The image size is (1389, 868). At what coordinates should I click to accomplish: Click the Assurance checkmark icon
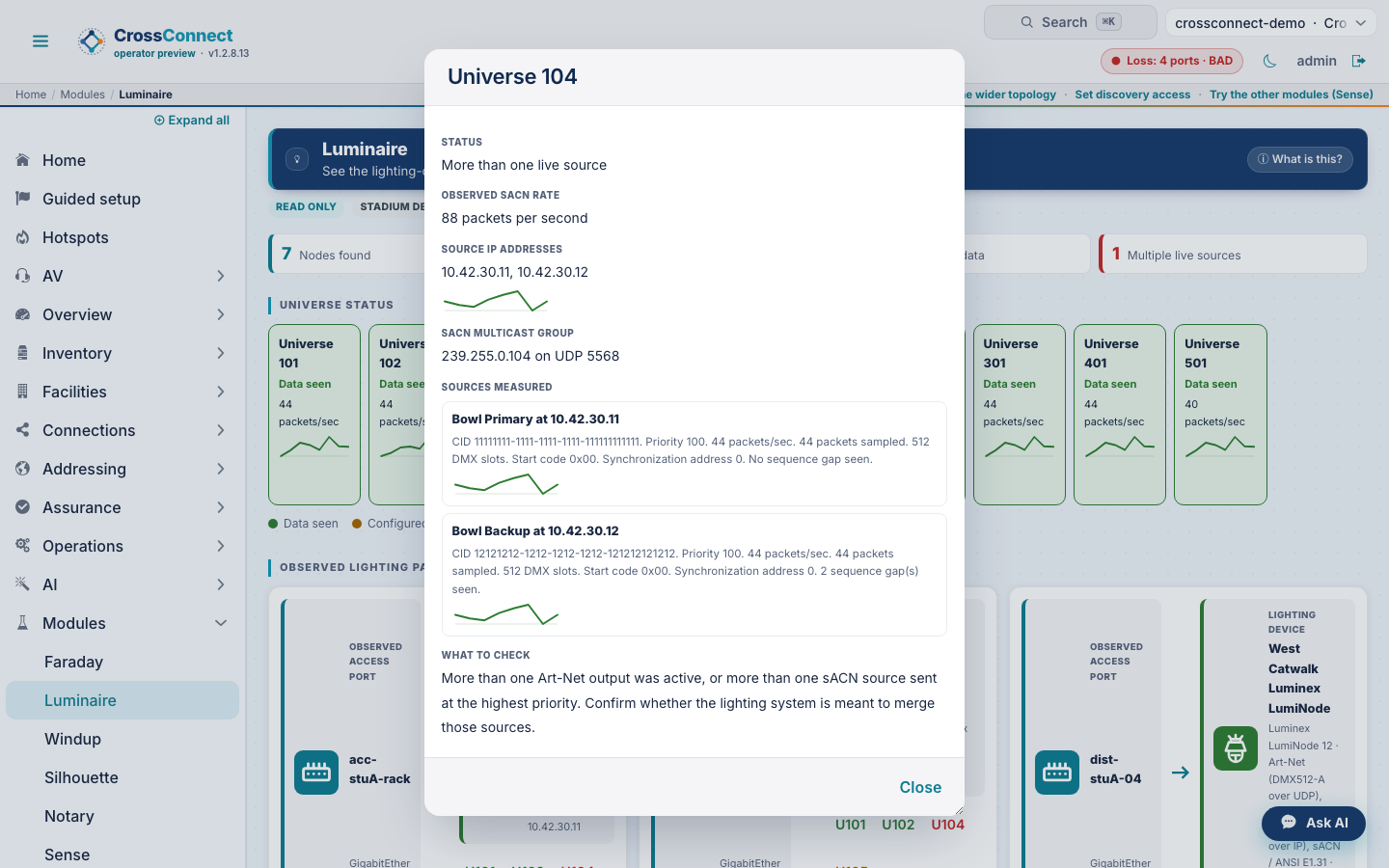click(23, 507)
